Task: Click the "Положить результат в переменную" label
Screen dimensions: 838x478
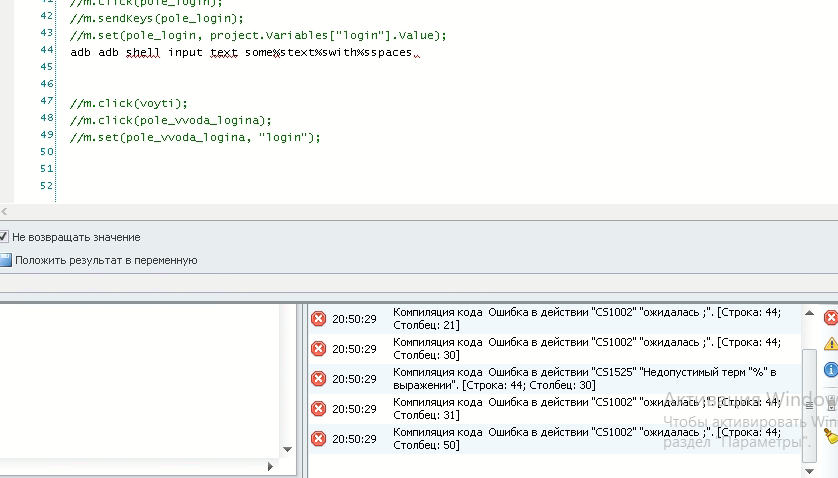Action: (106, 260)
